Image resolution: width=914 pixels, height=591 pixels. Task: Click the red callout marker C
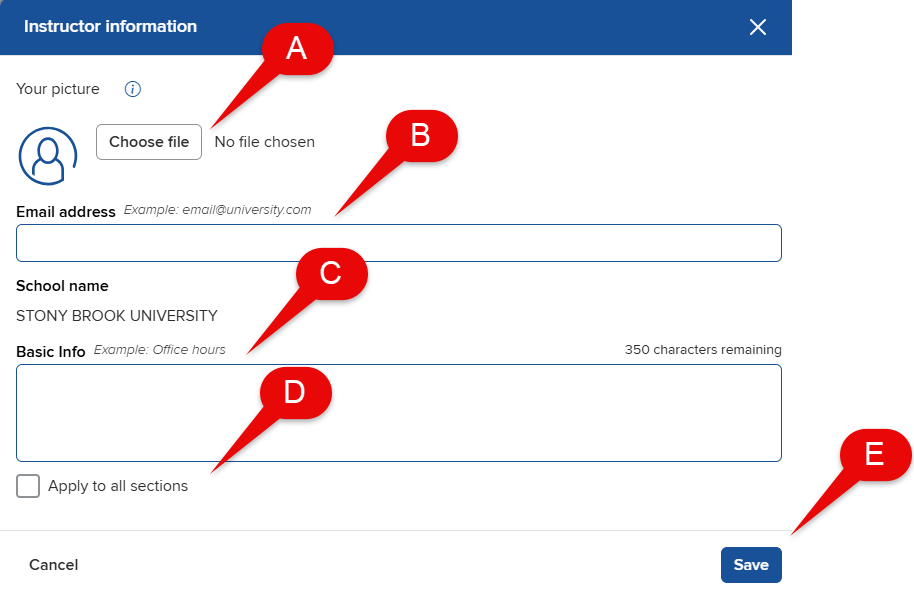pos(331,272)
